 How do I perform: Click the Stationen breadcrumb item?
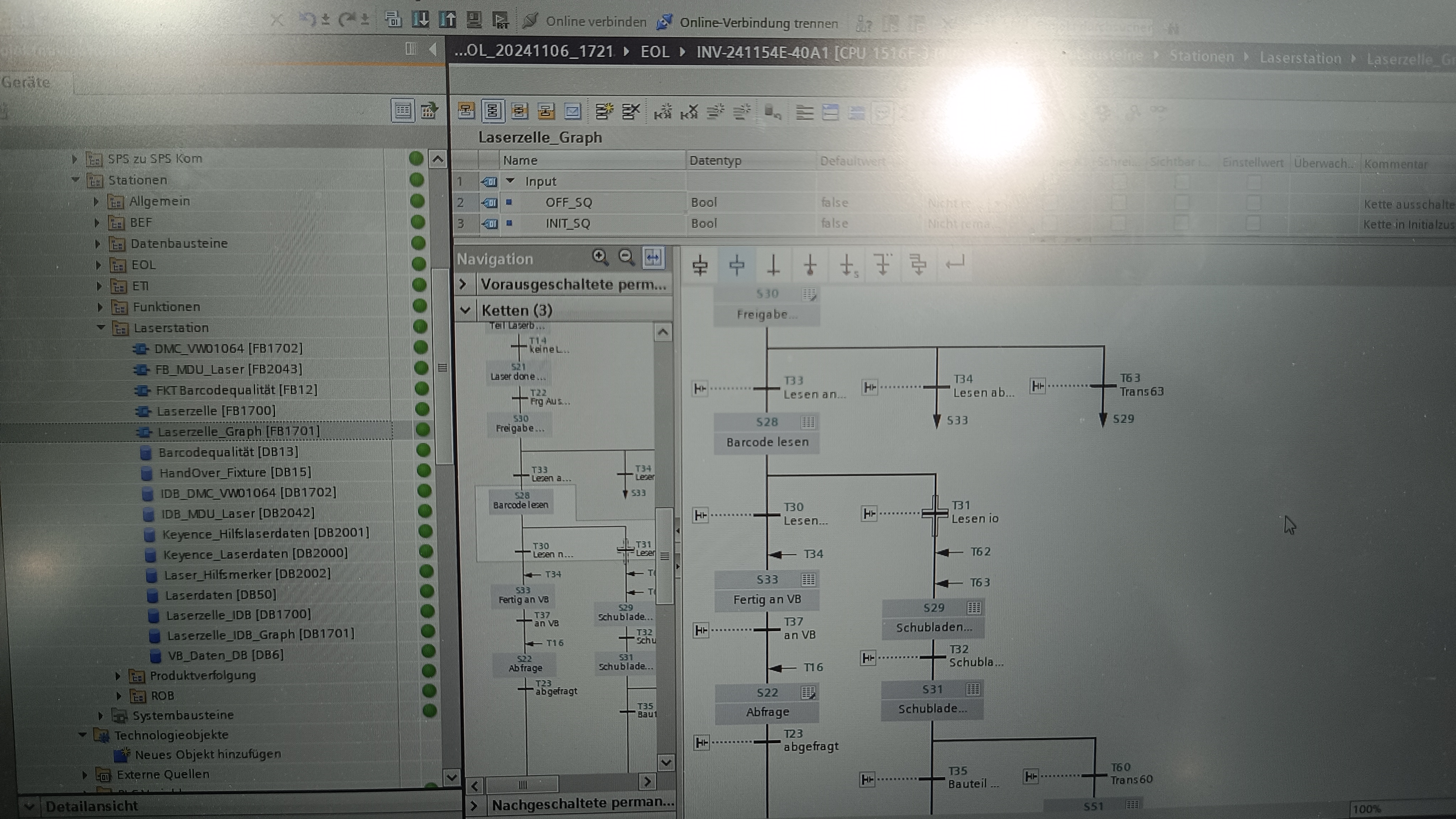pos(1201,57)
